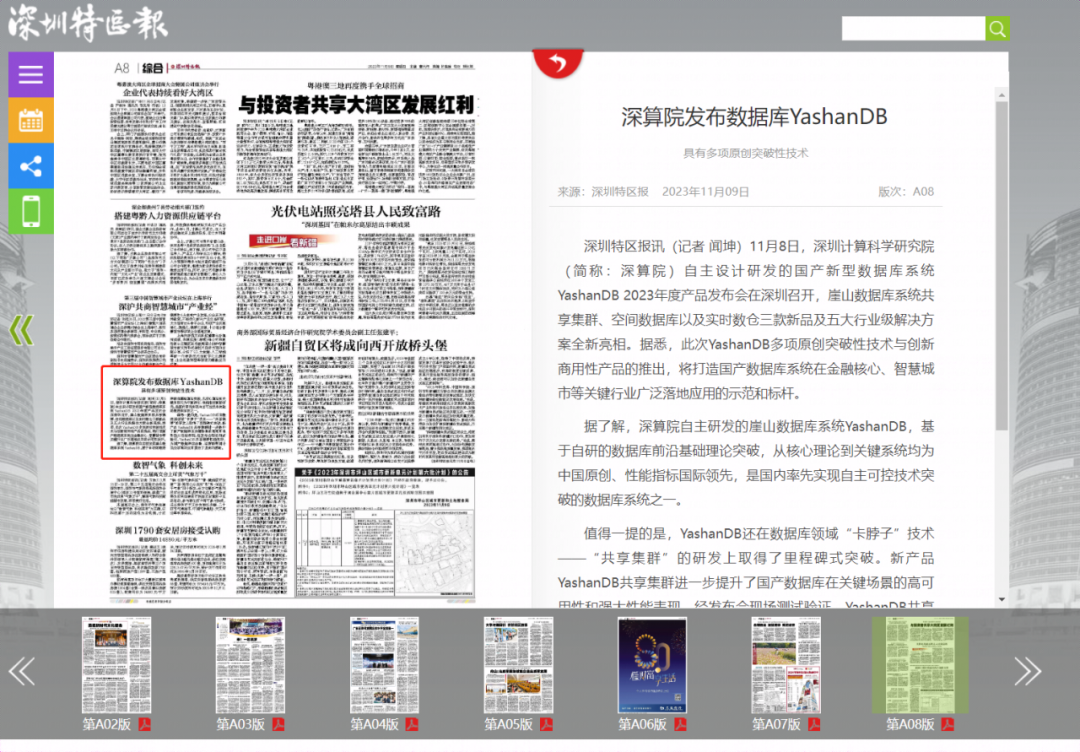Click the 第A02版 label
This screenshot has height=752, width=1080.
tap(107, 724)
